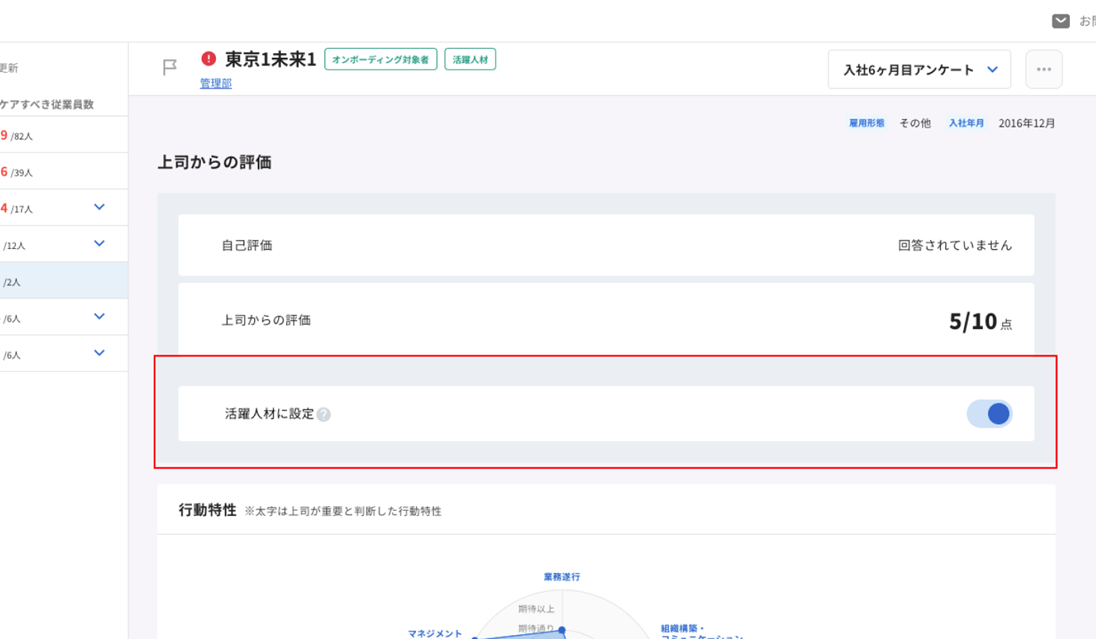Open the 入社6ヶ月目アンケート survey dropdown
This screenshot has width=1096, height=639.
point(918,69)
